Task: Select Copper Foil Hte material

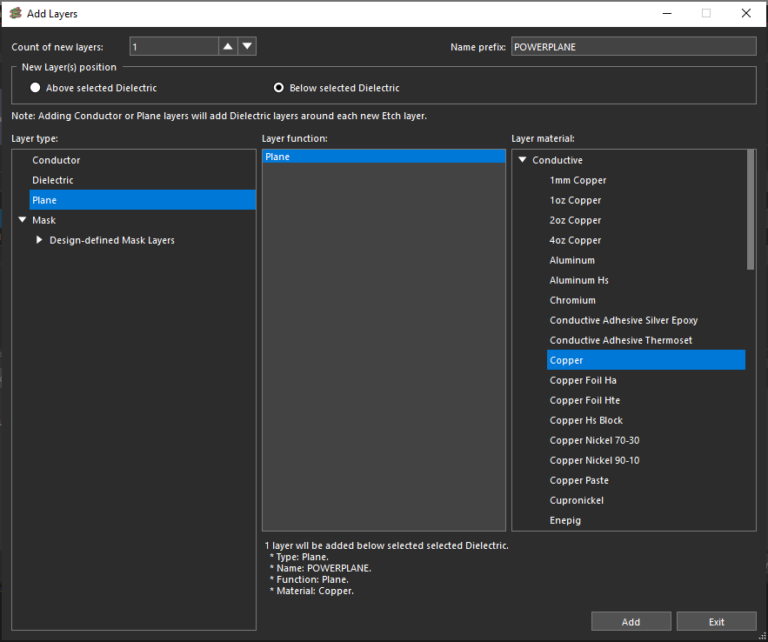Action: (x=584, y=400)
